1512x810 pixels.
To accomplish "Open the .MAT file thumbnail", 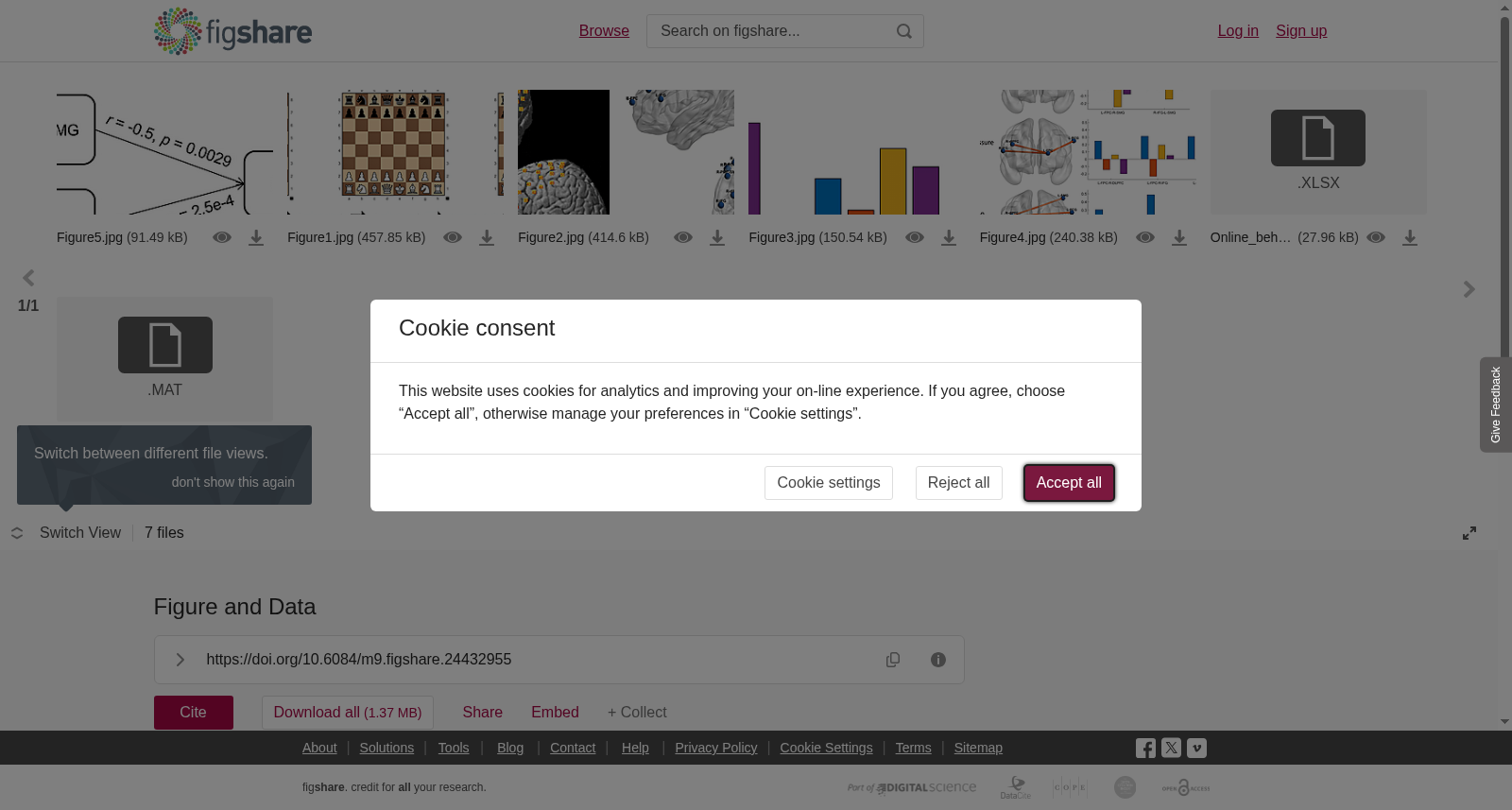I will click(x=165, y=359).
